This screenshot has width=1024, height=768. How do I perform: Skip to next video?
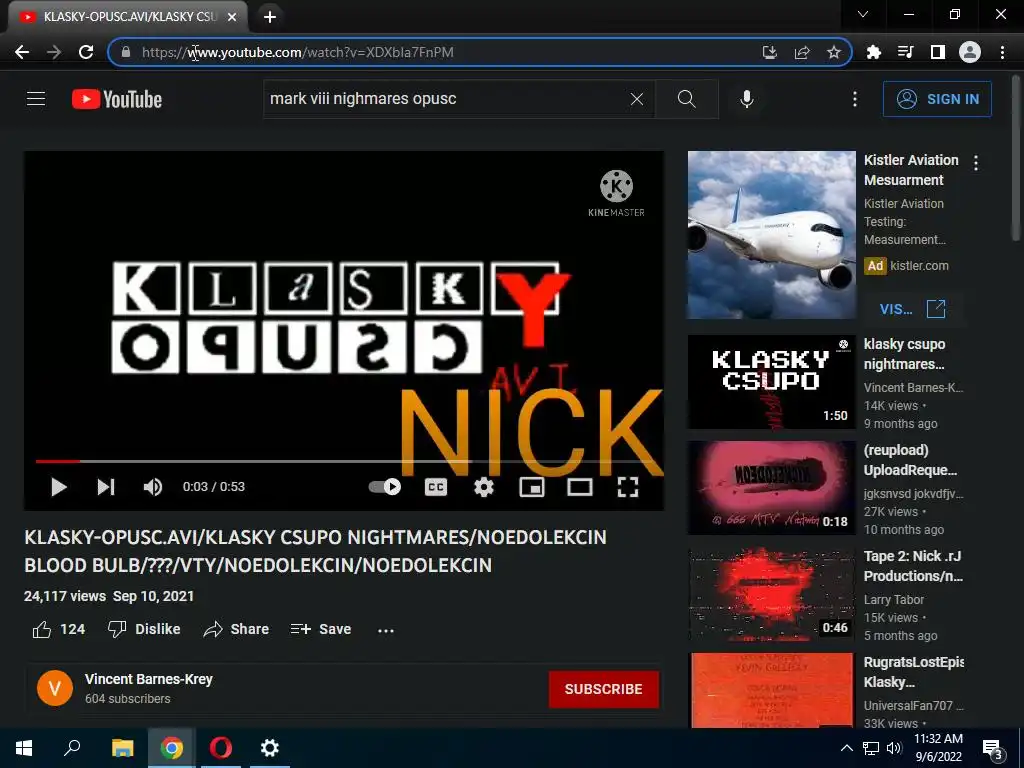(x=106, y=487)
